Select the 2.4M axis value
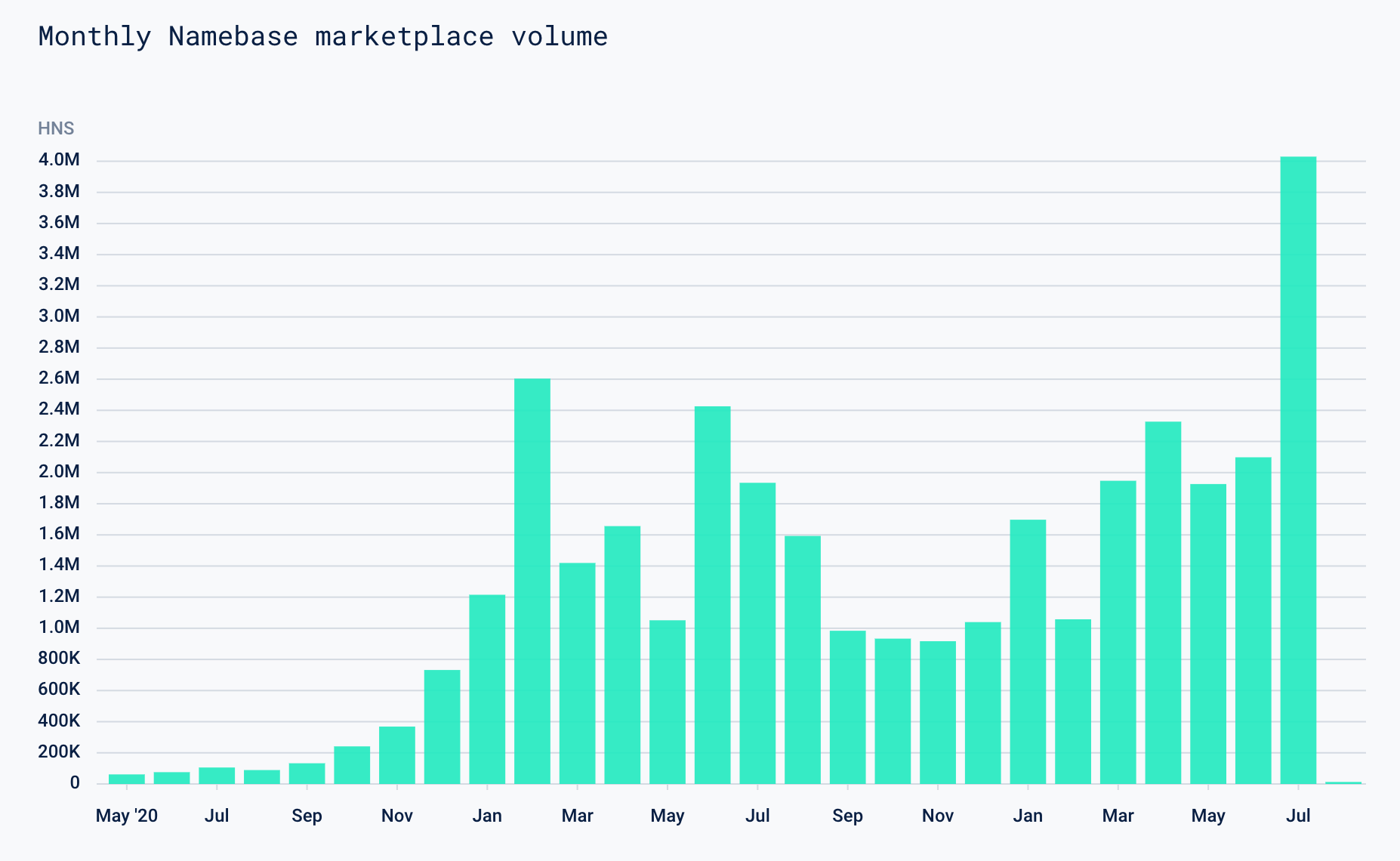 click(59, 409)
